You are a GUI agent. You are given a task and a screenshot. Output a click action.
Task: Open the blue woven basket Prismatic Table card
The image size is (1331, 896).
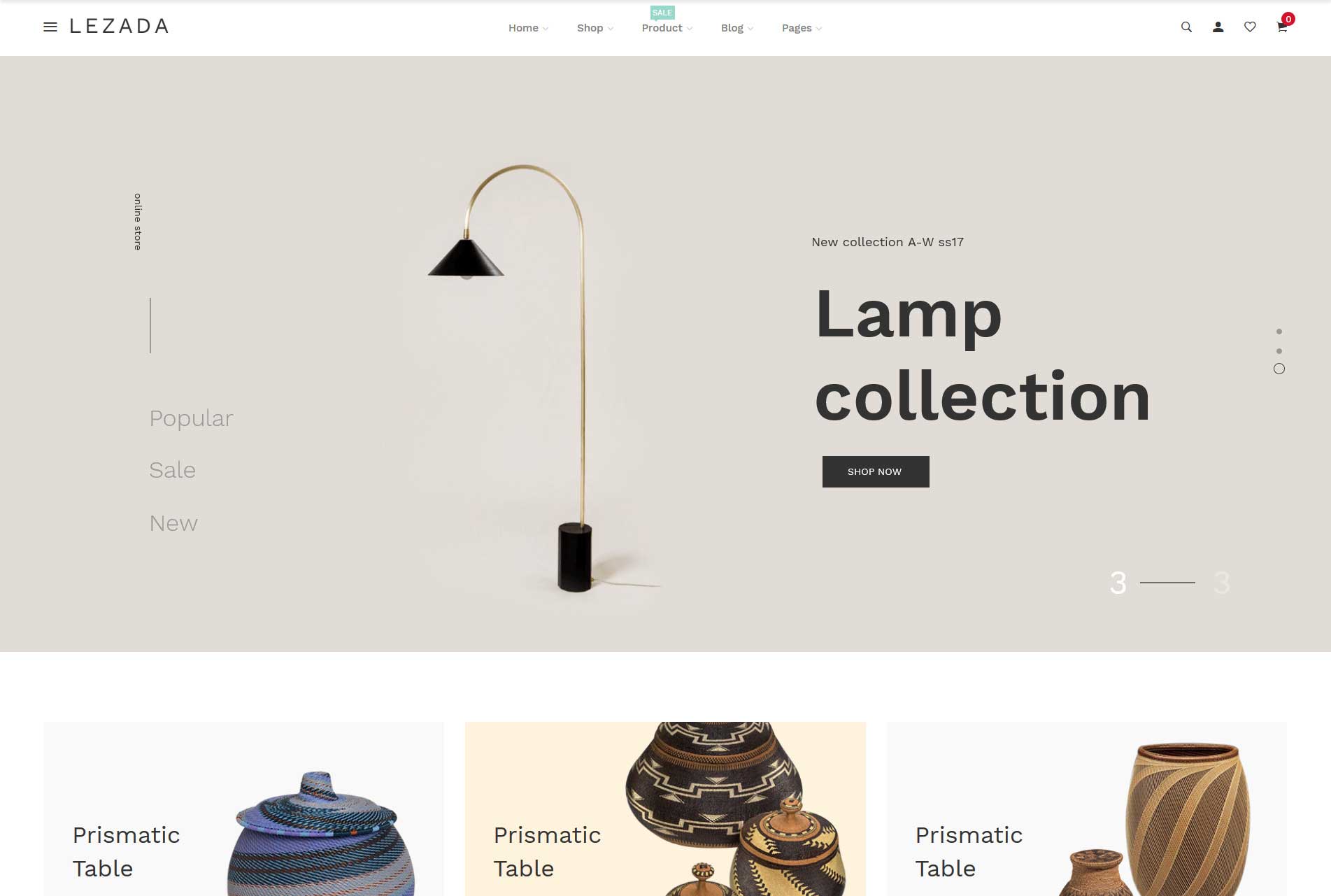tap(243, 809)
